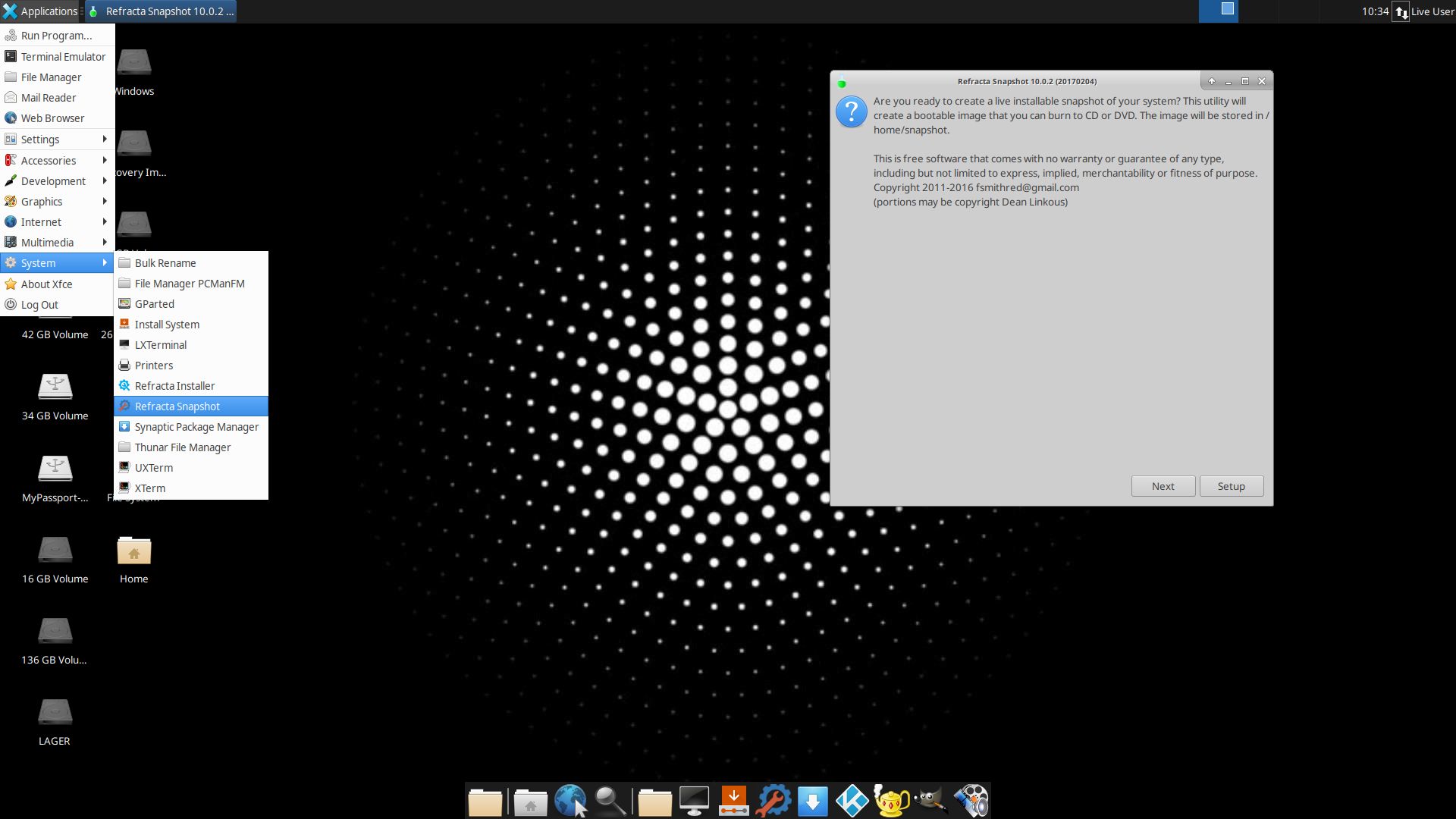The width and height of the screenshot is (1456, 819).
Task: Open the Bulk Rename utility
Action: (165, 263)
